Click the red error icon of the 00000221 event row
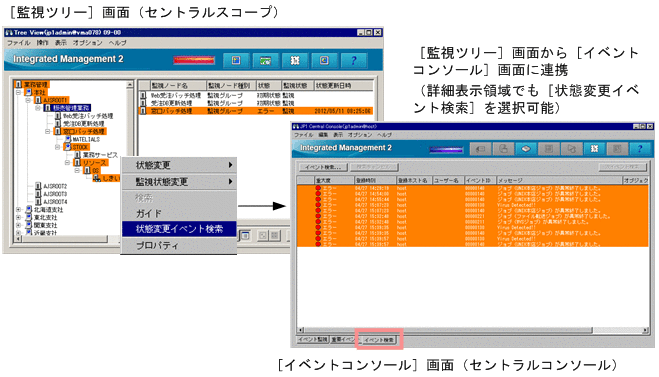659x377 pixels. pyautogui.click(x=318, y=216)
